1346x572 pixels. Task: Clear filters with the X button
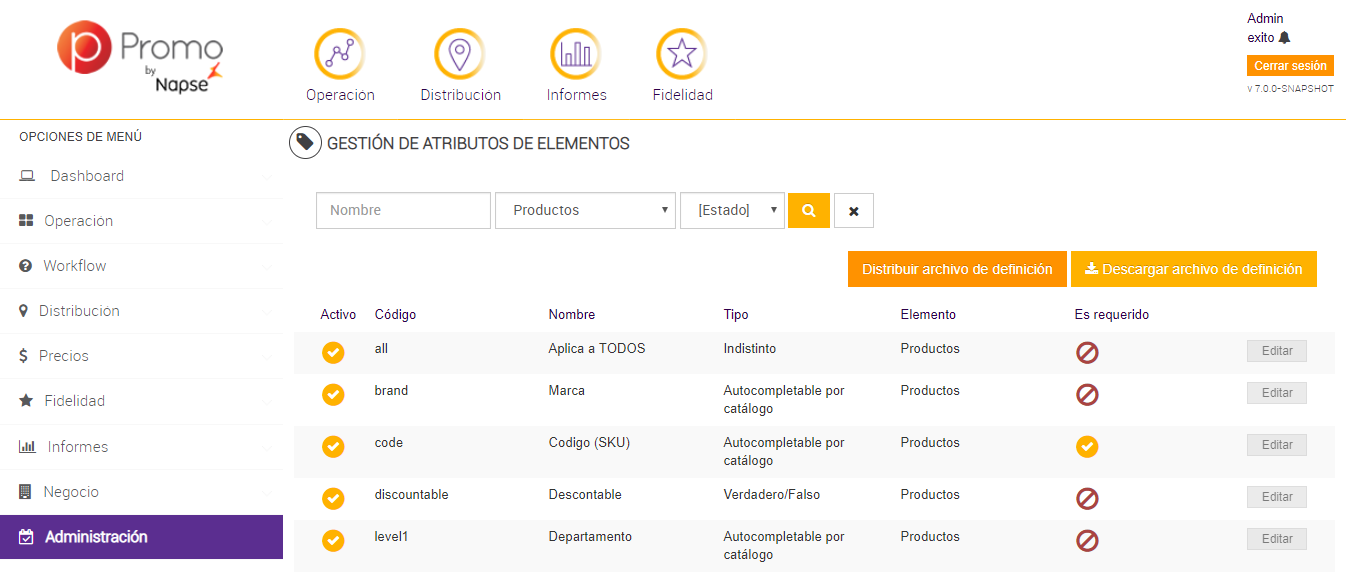coord(853,211)
